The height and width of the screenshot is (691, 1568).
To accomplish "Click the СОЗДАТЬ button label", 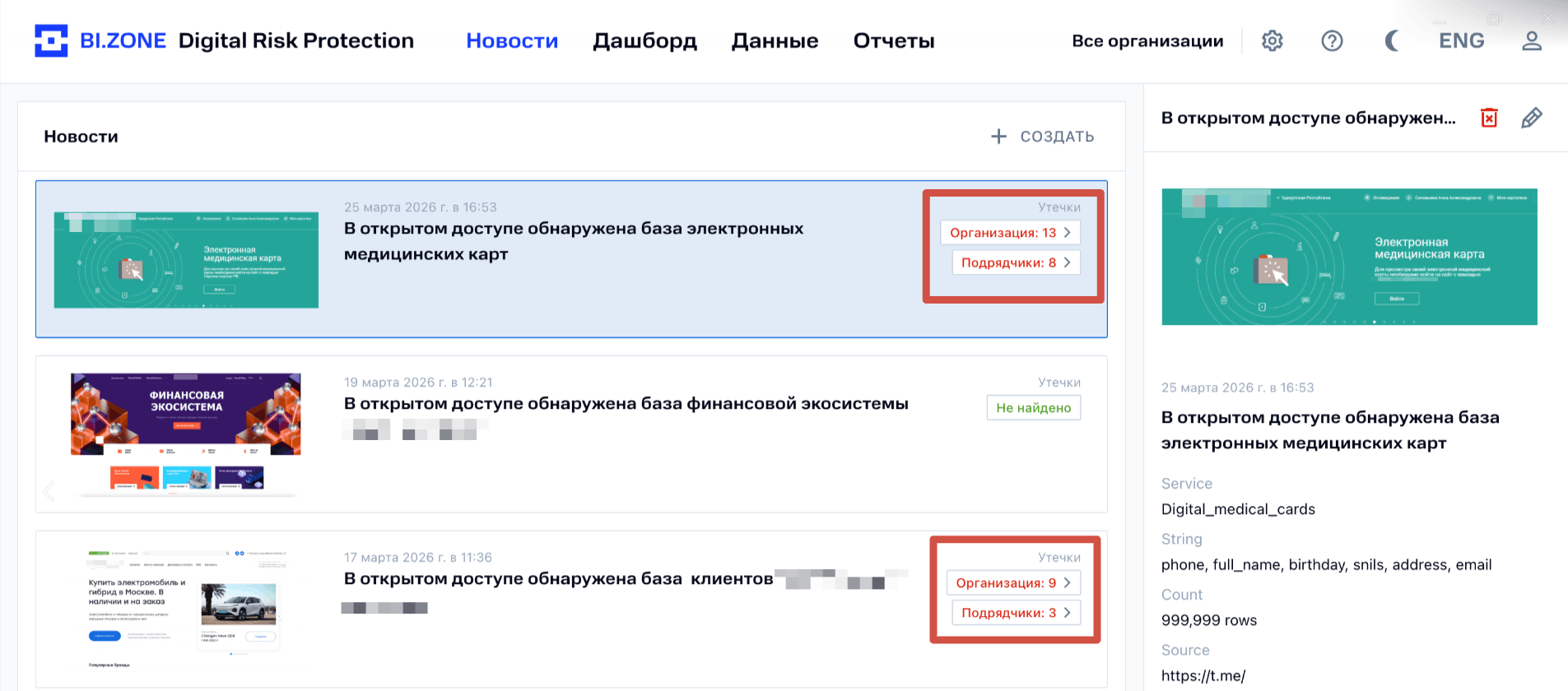I will click(1057, 137).
